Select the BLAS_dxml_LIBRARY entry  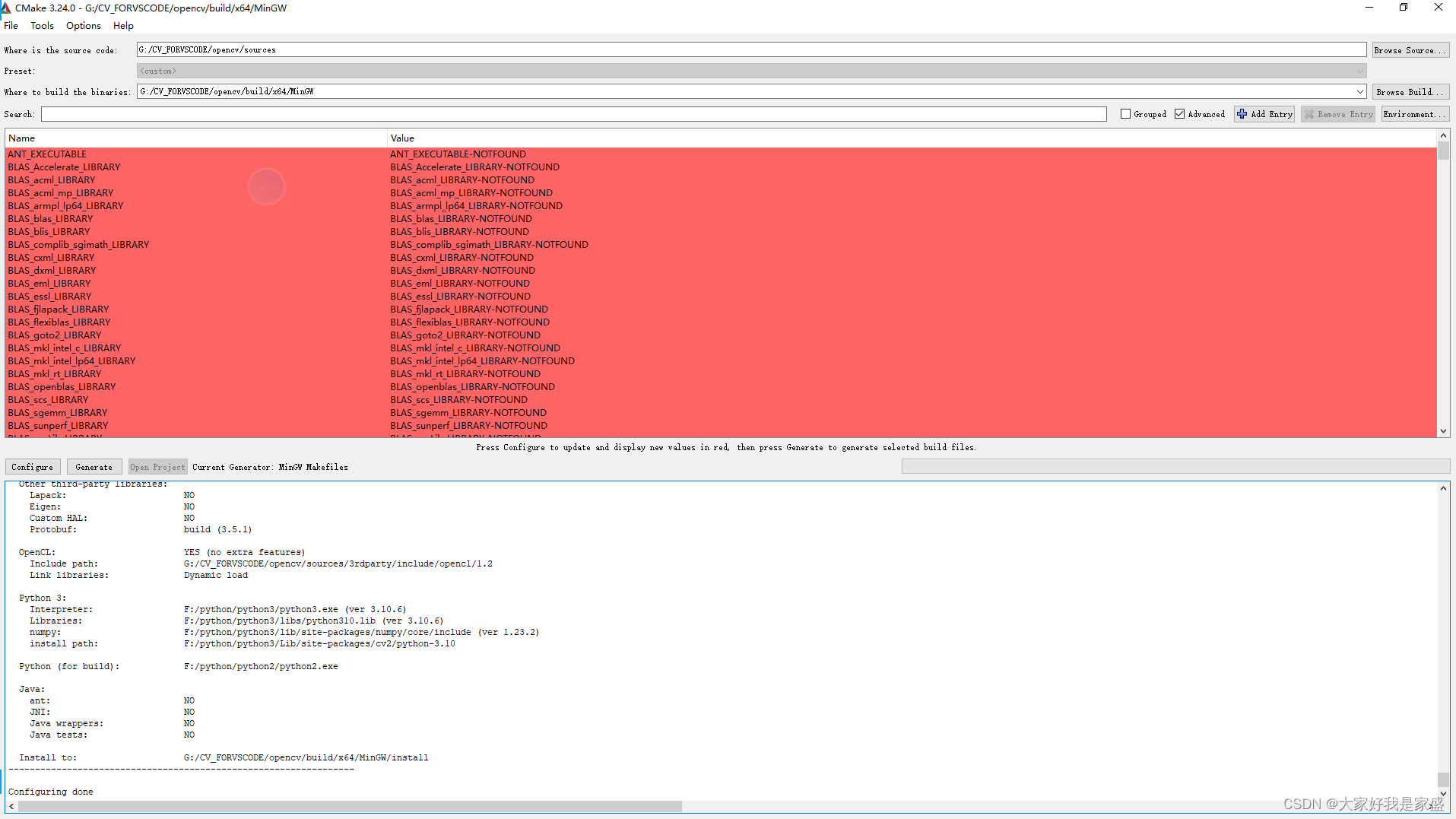click(x=52, y=270)
